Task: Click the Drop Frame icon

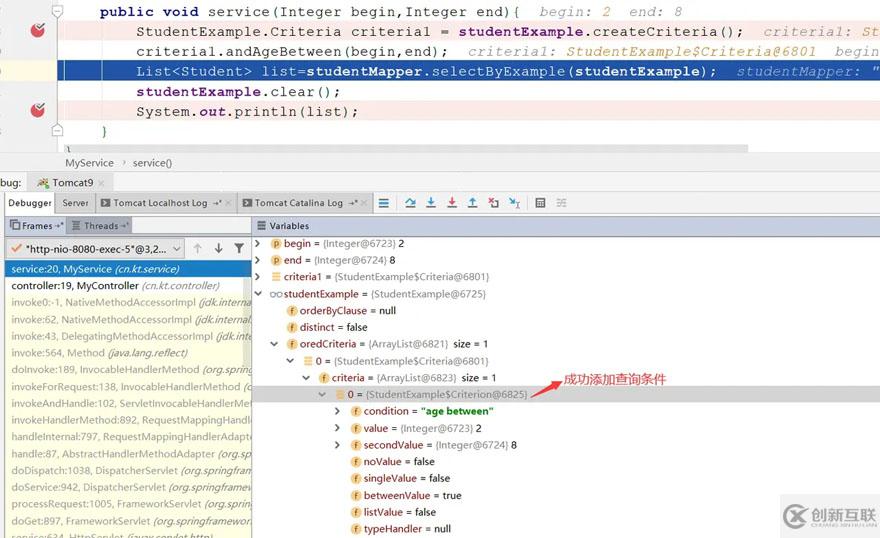Action: click(493, 203)
